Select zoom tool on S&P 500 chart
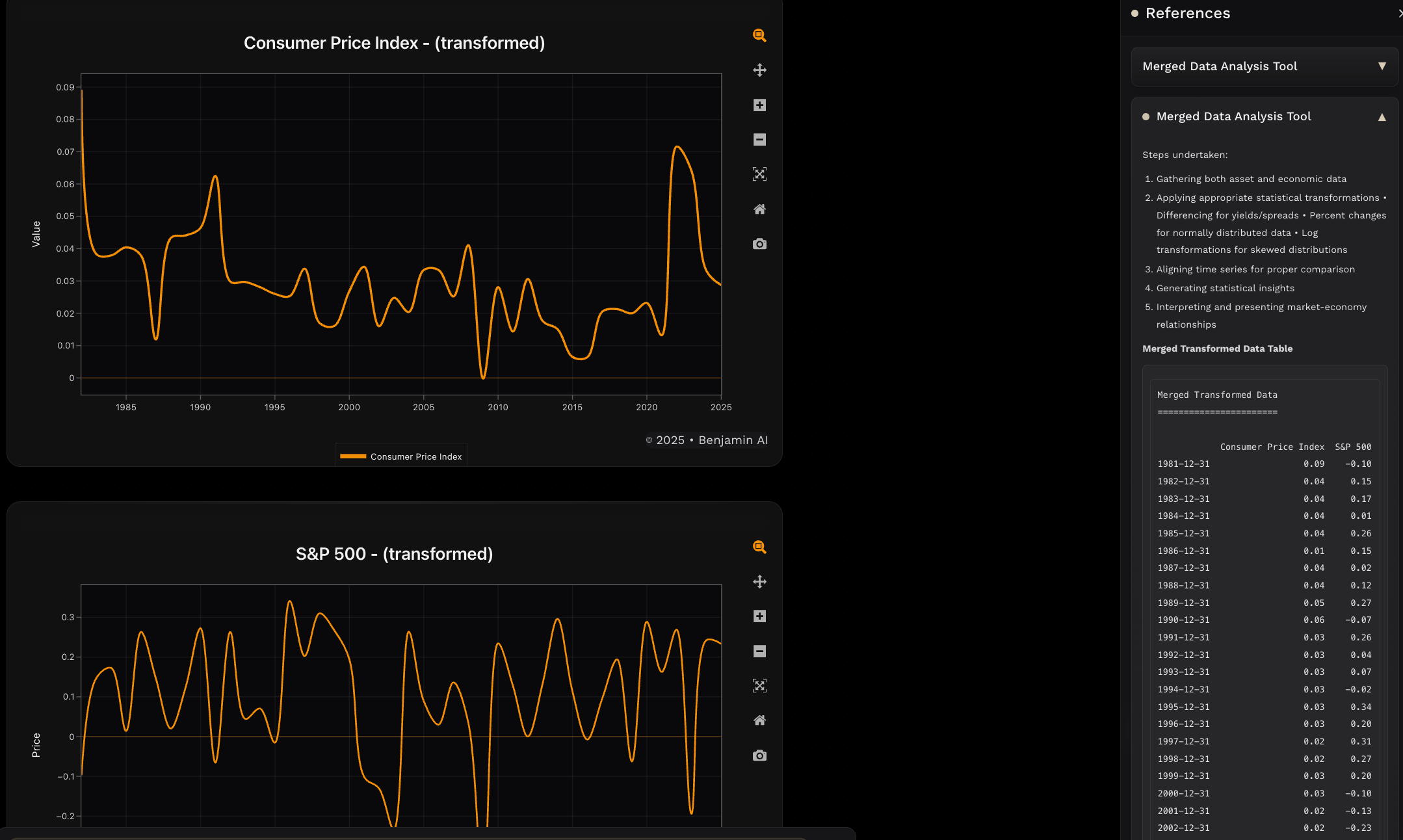Image resolution: width=1403 pixels, height=840 pixels. point(759,547)
